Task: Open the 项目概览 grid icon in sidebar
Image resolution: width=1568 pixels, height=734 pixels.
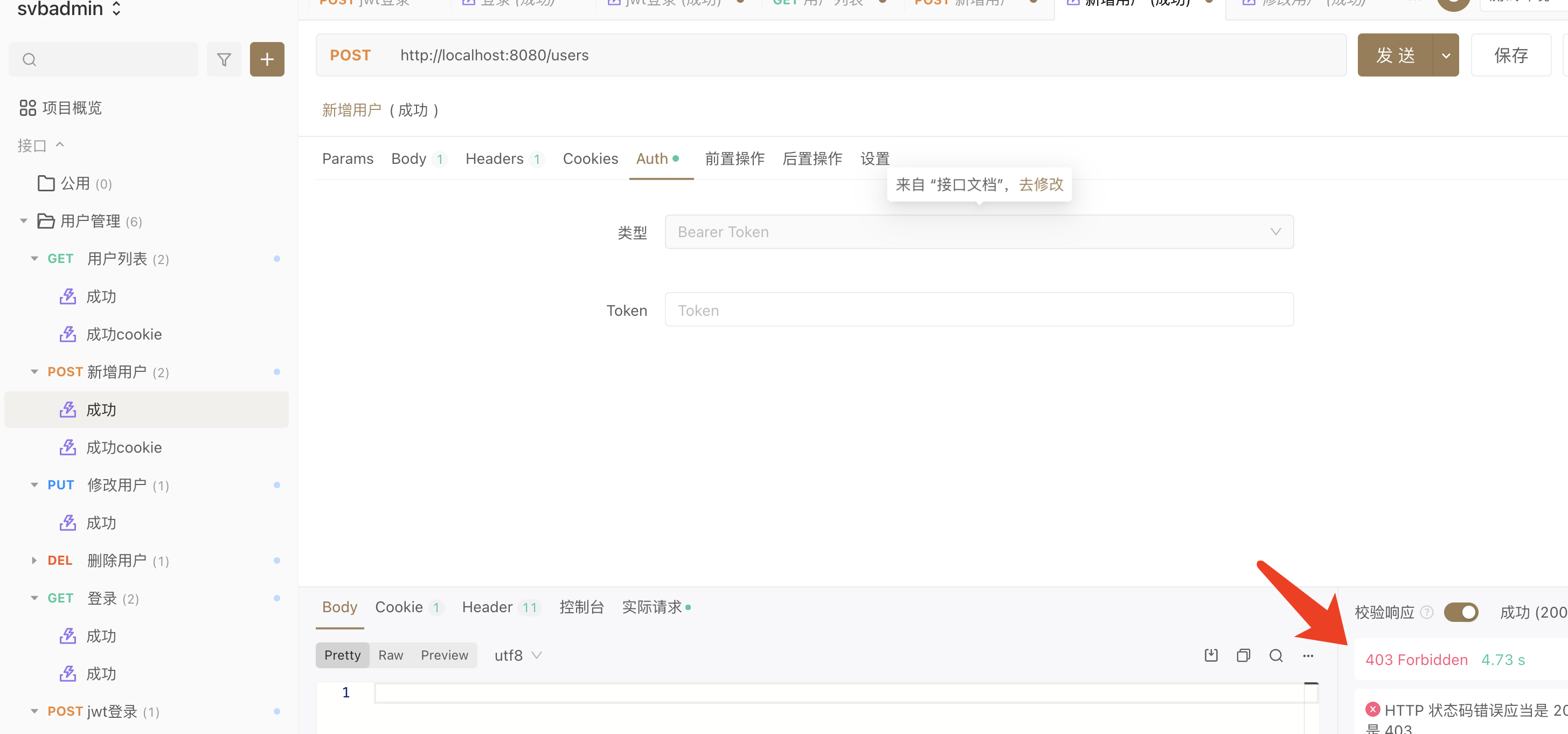Action: coord(27,107)
